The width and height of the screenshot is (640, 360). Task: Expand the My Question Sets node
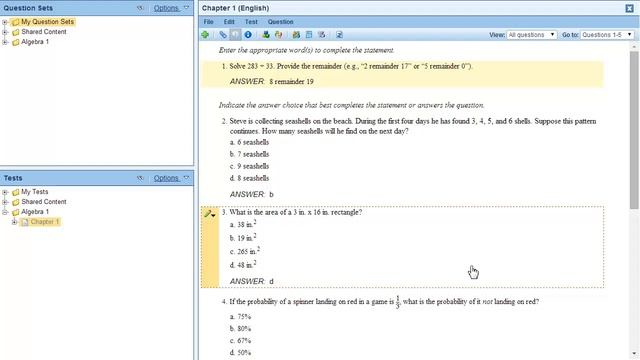tap(5, 22)
